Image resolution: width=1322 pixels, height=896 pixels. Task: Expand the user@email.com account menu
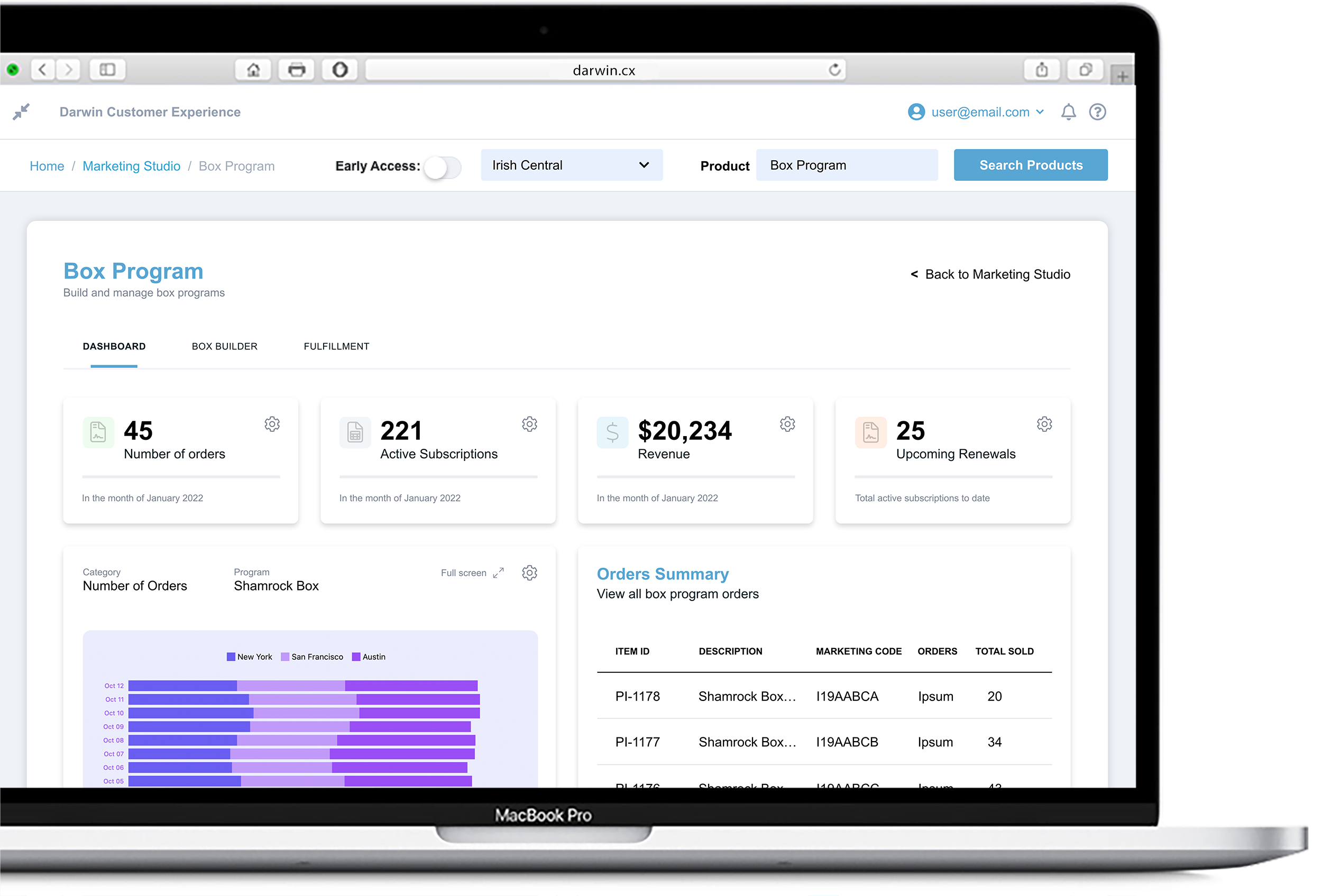tap(1041, 112)
